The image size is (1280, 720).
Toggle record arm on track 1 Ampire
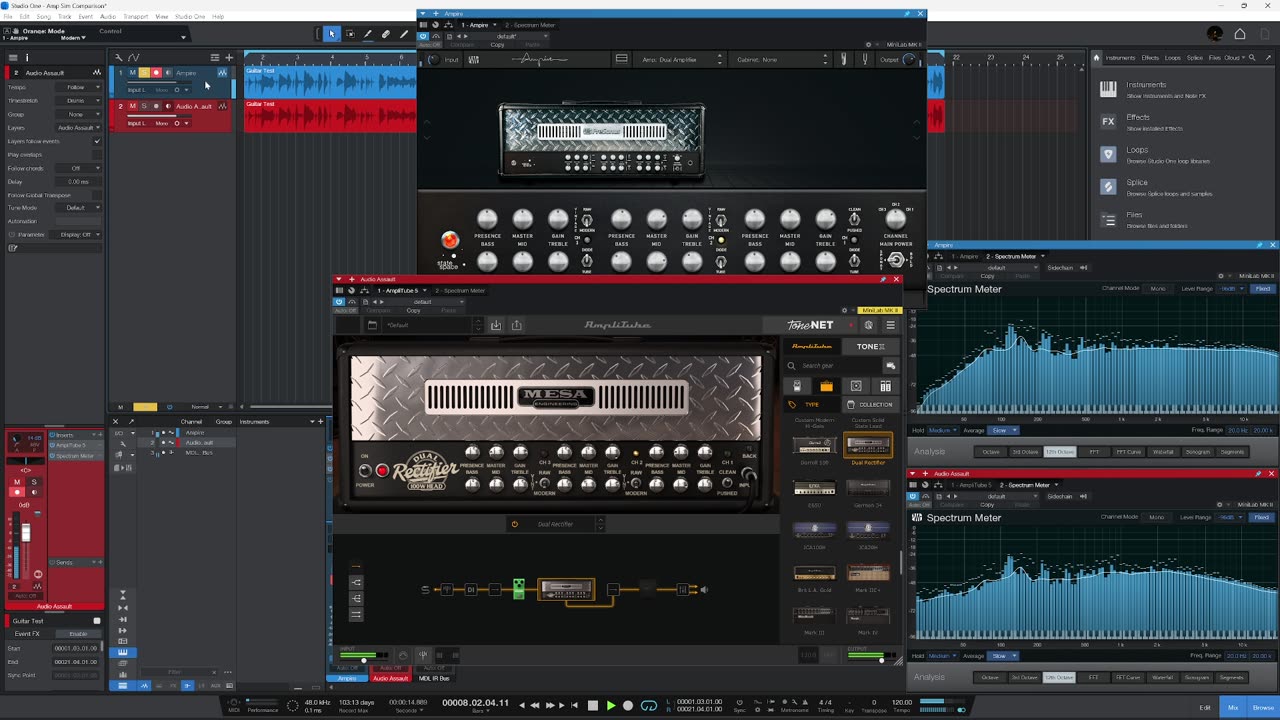click(x=156, y=73)
